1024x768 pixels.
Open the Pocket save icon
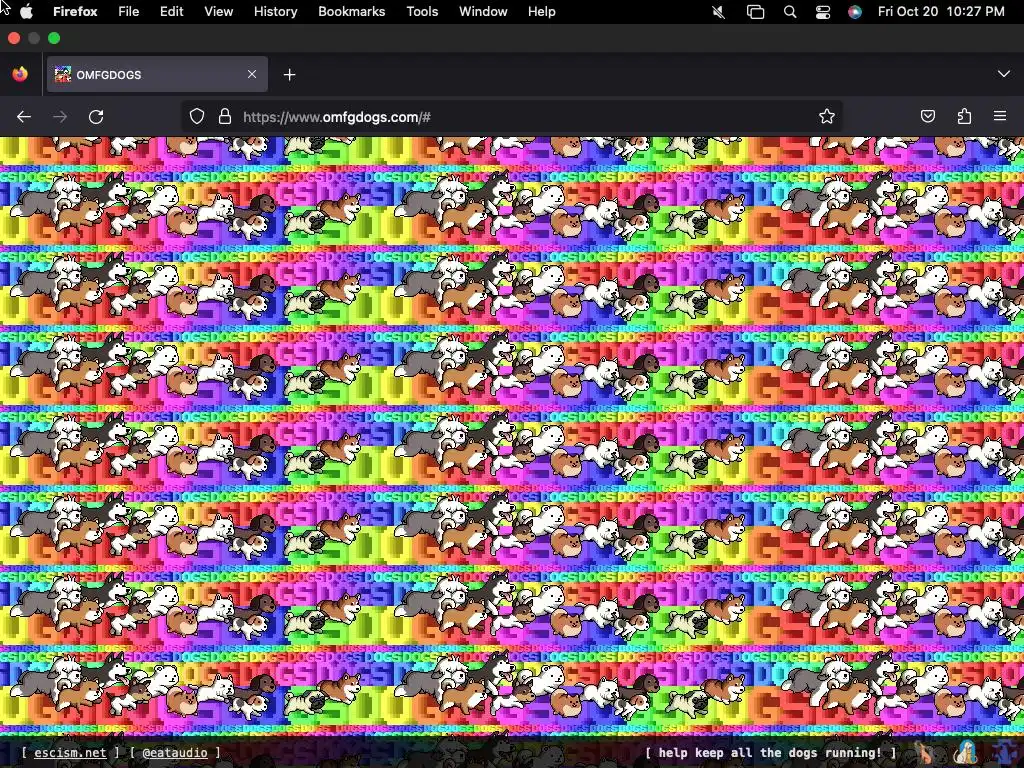(x=927, y=117)
